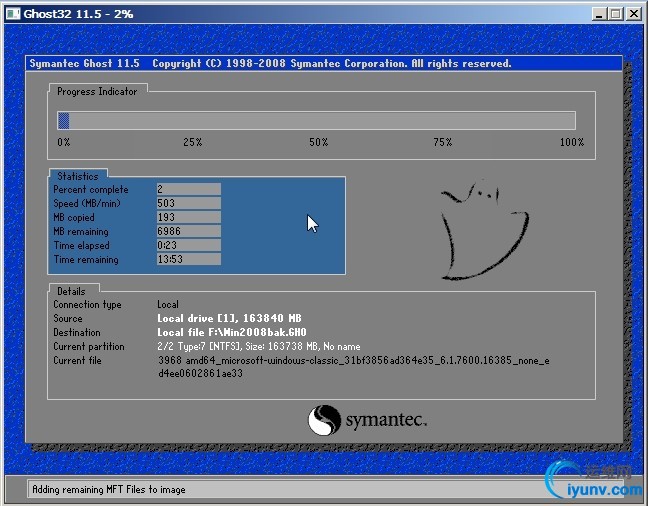The image size is (648, 506).
Task: Click the 'd4ee0602861ae33' file name continuation
Action: [200, 374]
